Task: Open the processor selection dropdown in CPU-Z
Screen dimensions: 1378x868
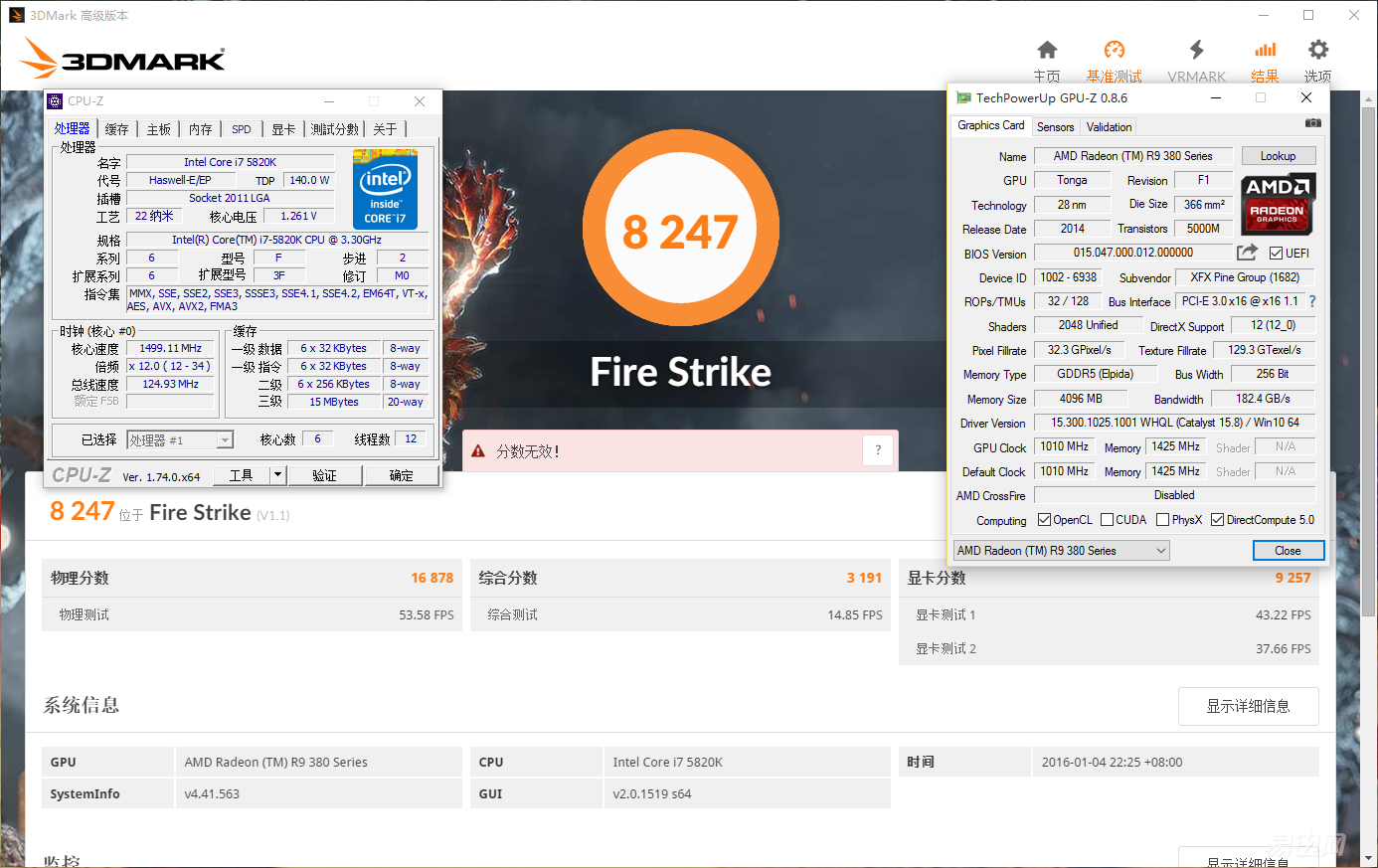Action: pyautogui.click(x=180, y=439)
